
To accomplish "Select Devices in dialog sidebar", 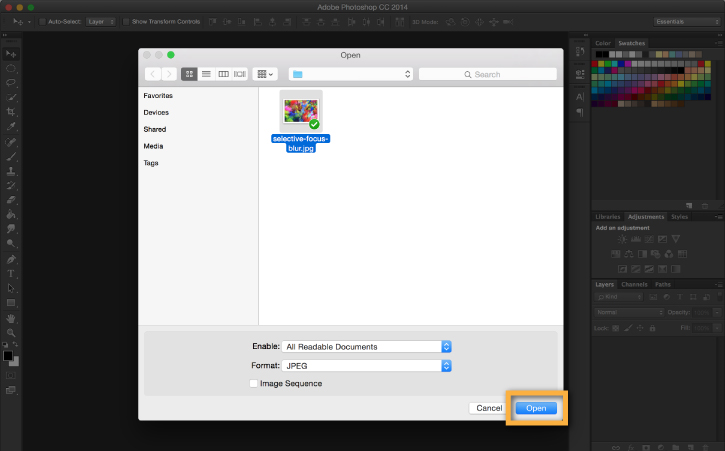I will point(156,112).
